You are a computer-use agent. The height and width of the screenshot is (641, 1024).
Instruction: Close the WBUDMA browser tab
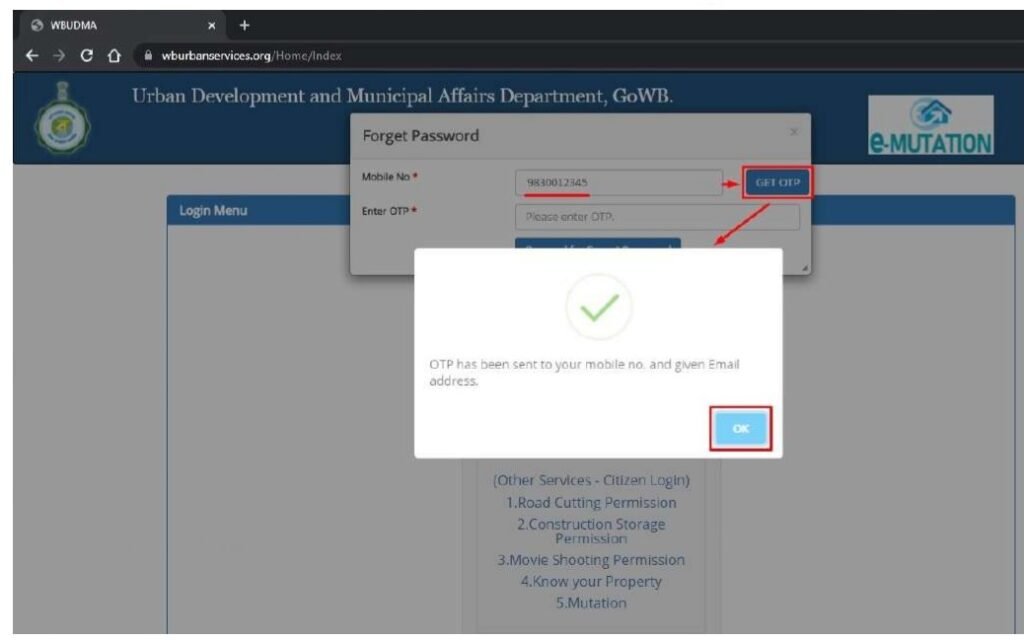click(x=212, y=25)
